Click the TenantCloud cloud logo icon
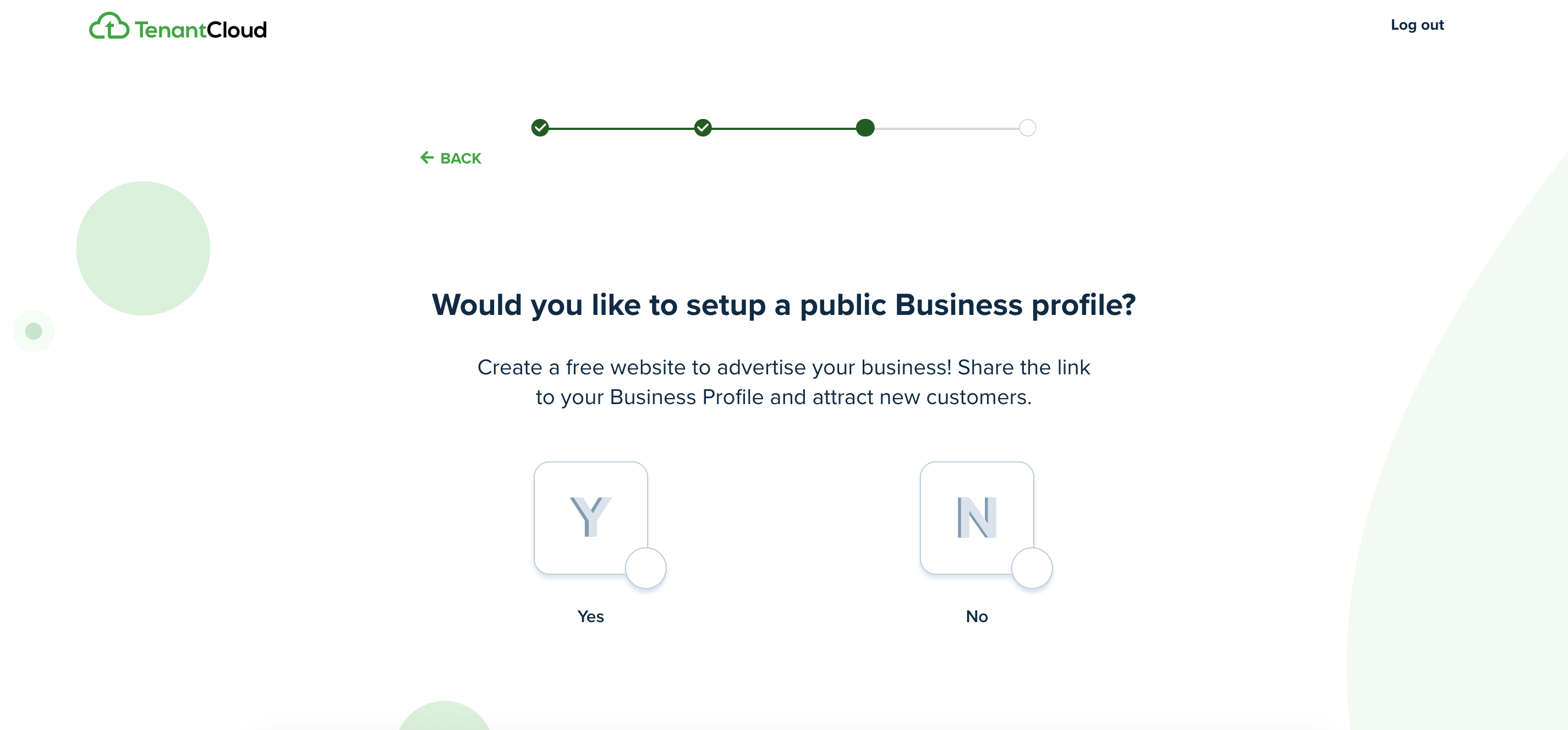Image resolution: width=1568 pixels, height=730 pixels. click(109, 26)
